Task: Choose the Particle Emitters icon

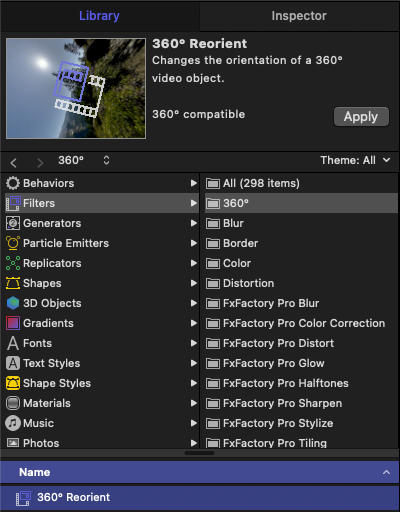Action: (13, 243)
